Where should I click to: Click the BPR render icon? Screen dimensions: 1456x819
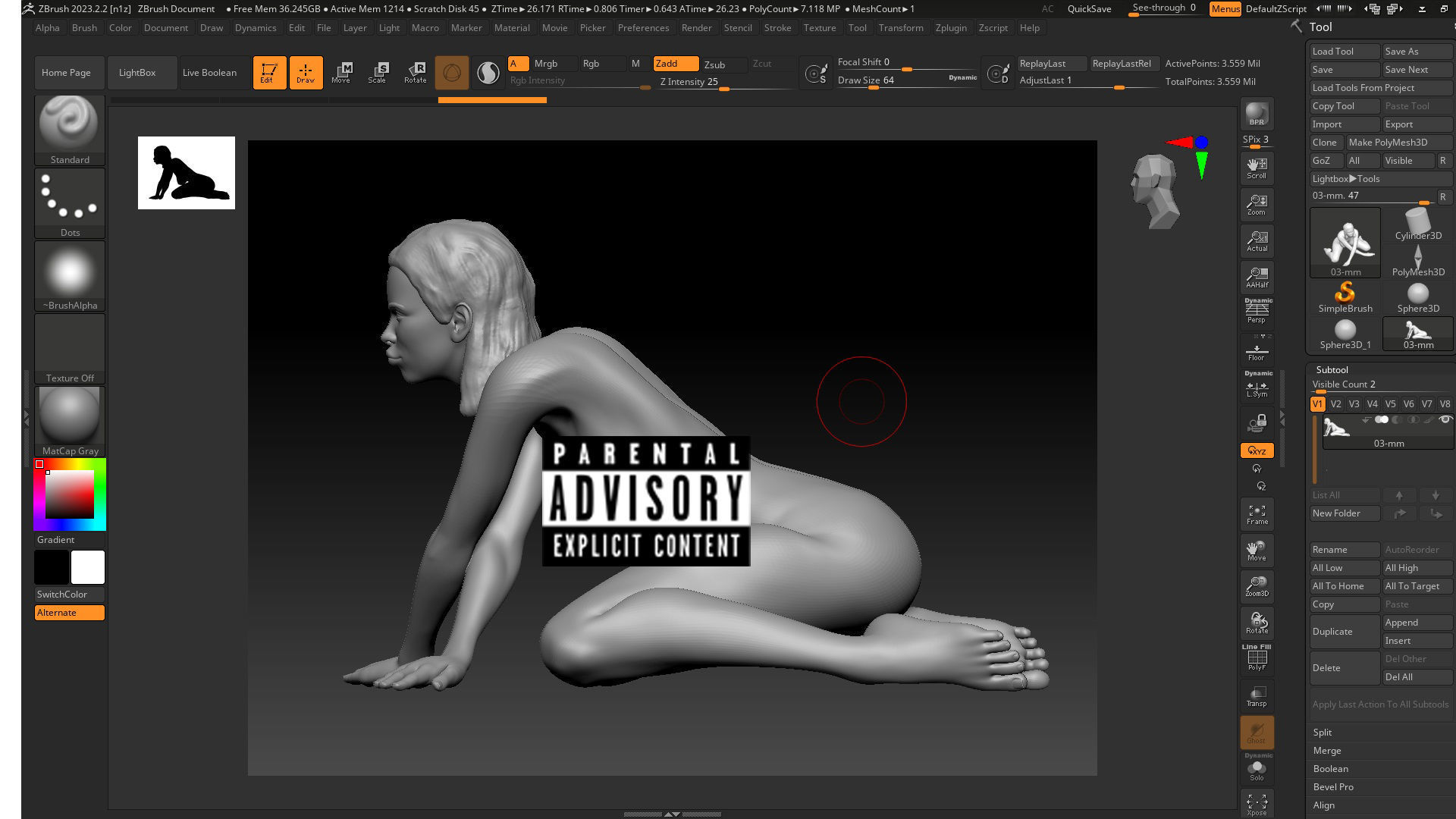tap(1257, 114)
